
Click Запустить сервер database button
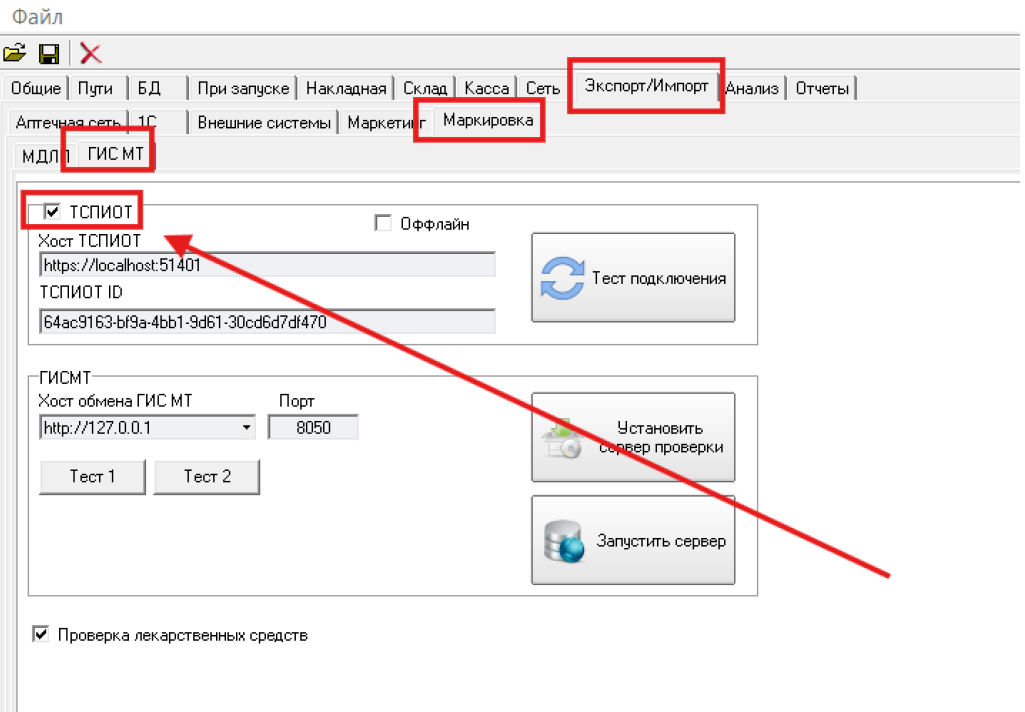(x=632, y=540)
